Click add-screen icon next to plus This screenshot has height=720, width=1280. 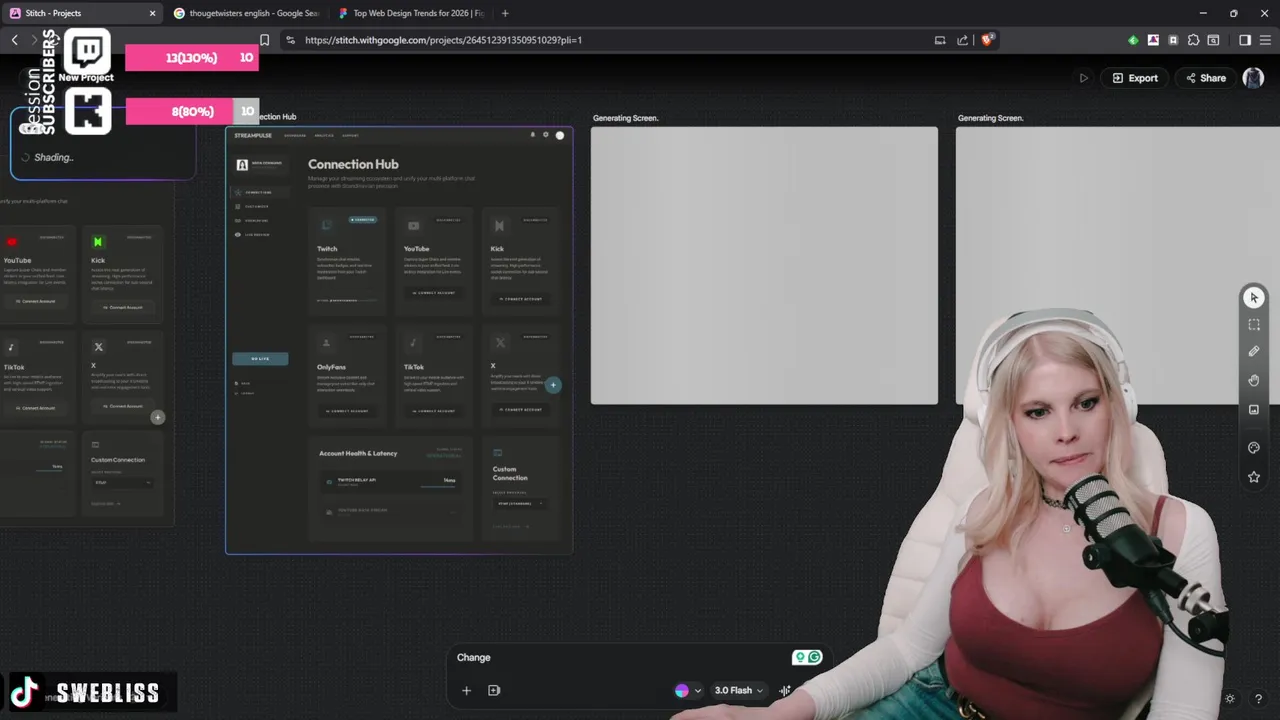pos(494,690)
